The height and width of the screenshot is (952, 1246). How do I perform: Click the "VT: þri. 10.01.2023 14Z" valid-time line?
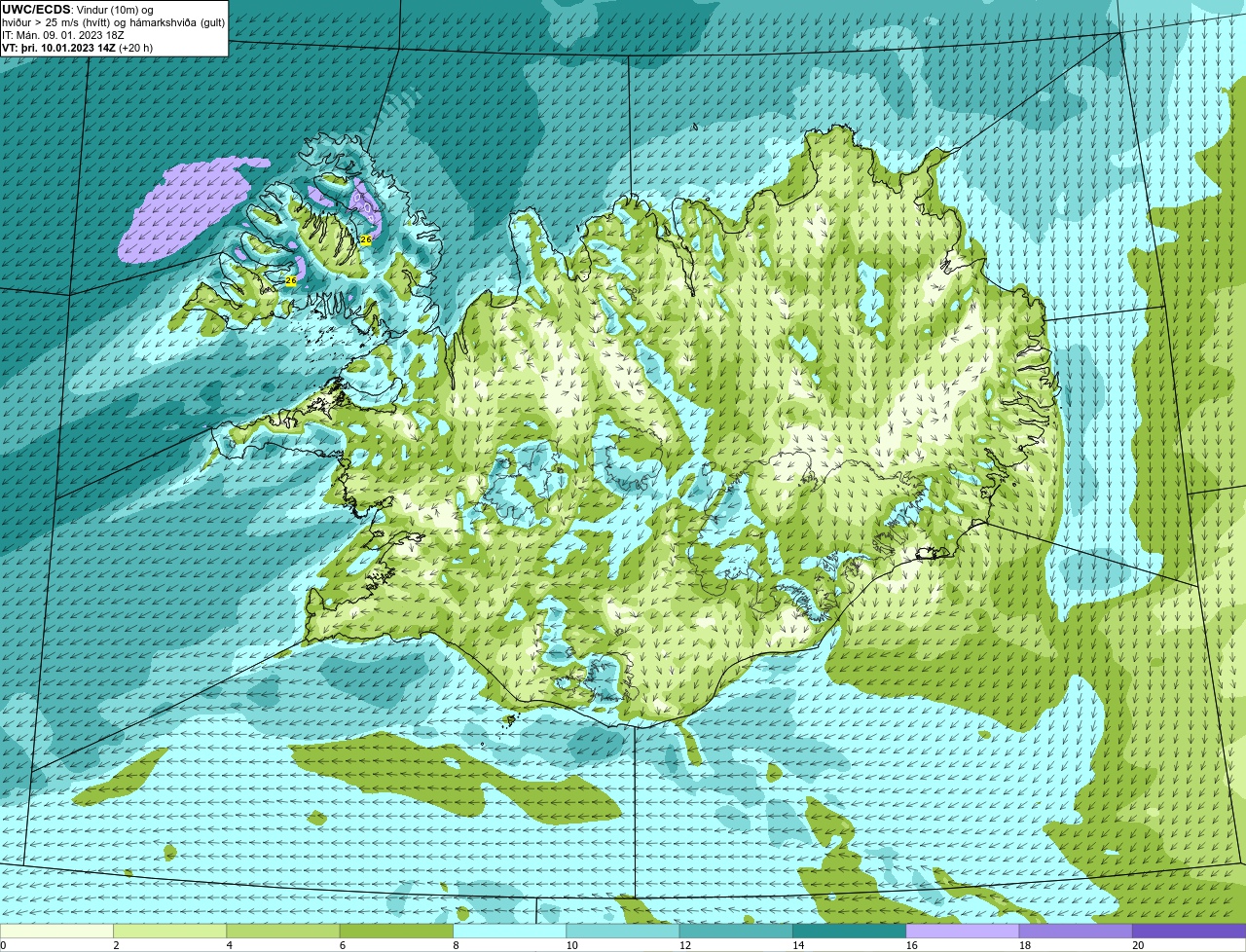pos(77,48)
